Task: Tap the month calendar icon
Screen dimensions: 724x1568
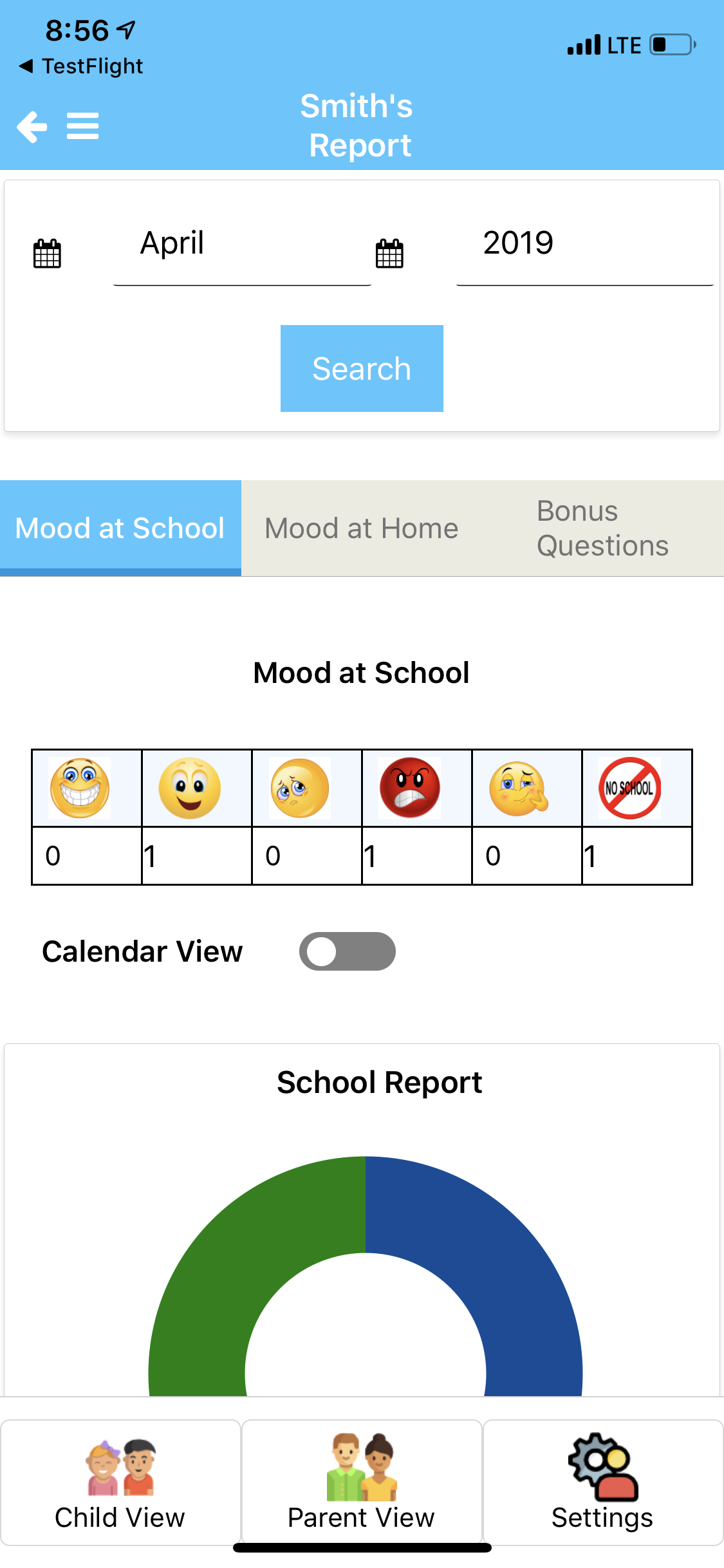Action: coord(47,254)
